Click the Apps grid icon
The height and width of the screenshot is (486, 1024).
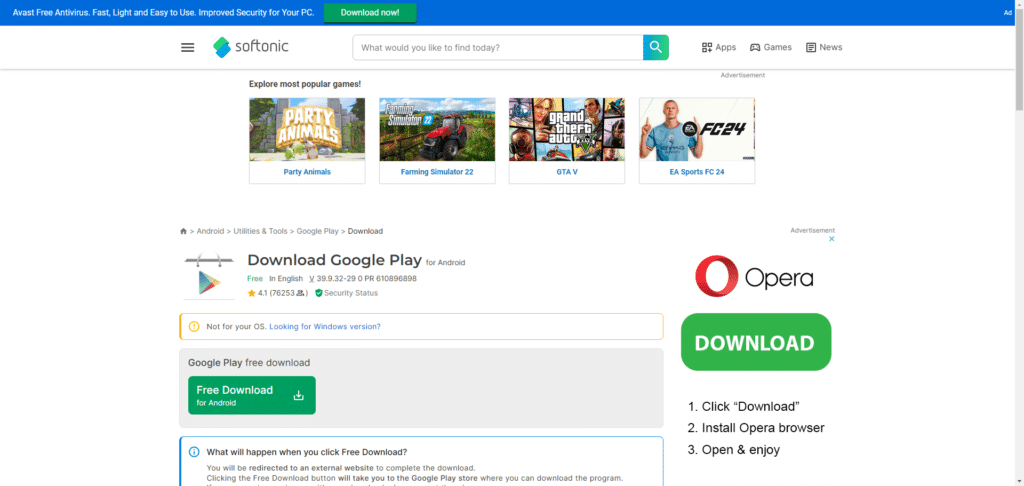click(707, 48)
